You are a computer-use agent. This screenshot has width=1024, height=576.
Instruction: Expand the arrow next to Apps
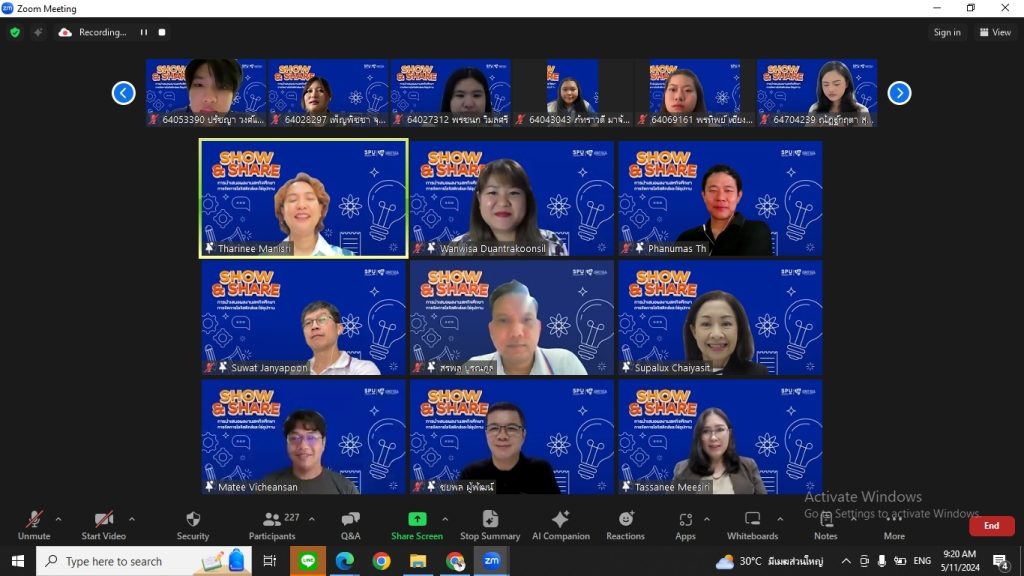pos(707,519)
